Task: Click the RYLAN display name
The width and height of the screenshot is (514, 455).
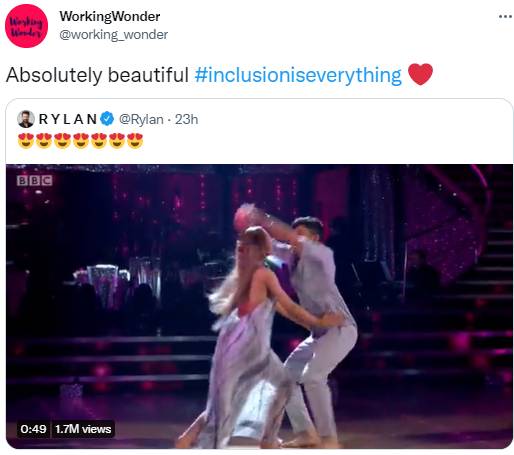Action: pos(68,119)
